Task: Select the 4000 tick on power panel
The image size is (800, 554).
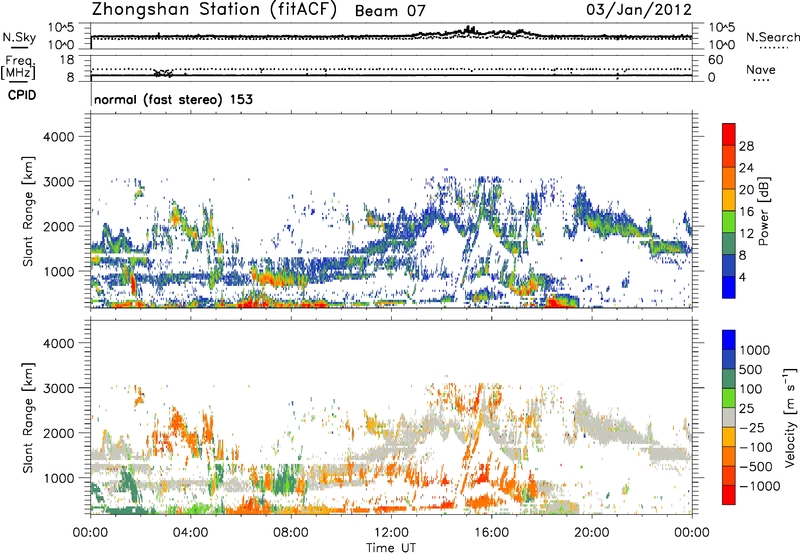Action: point(58,137)
